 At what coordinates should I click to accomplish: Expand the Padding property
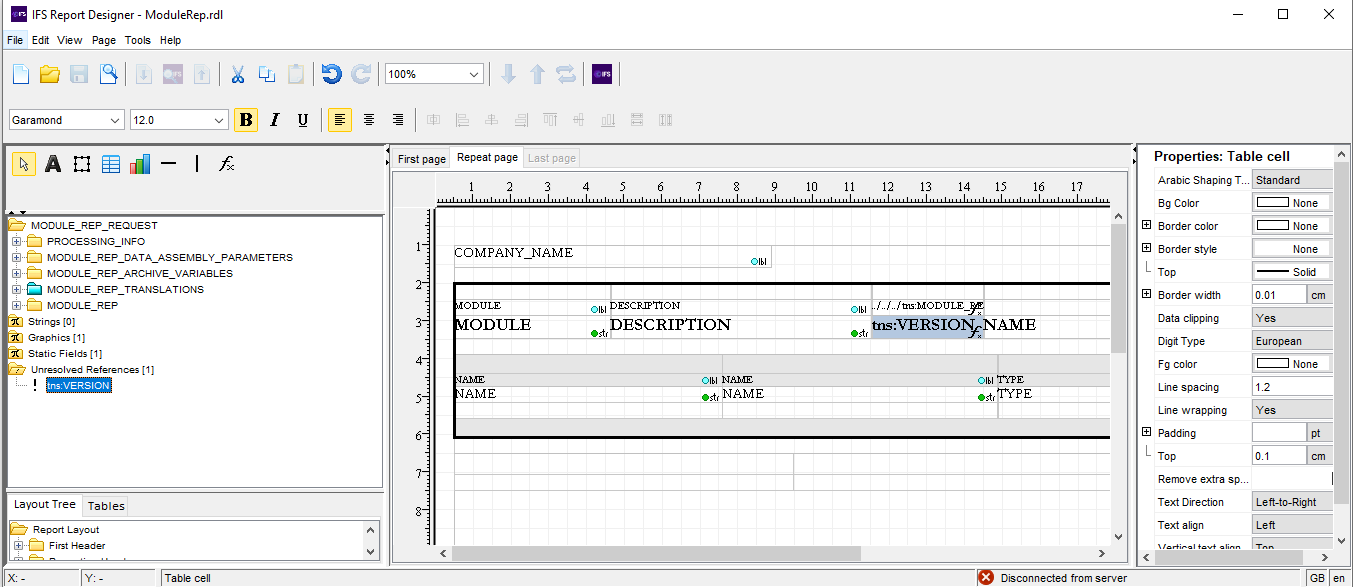(x=1147, y=433)
